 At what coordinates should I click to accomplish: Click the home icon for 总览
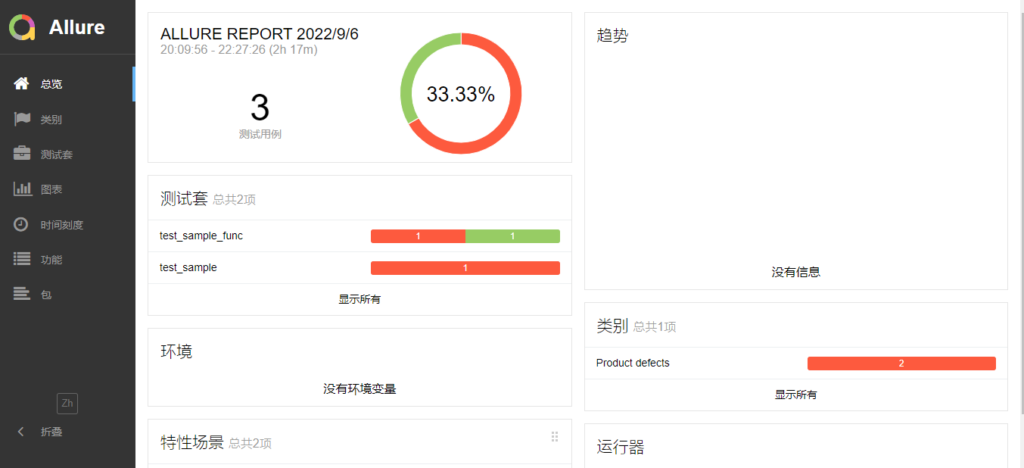coord(21,84)
